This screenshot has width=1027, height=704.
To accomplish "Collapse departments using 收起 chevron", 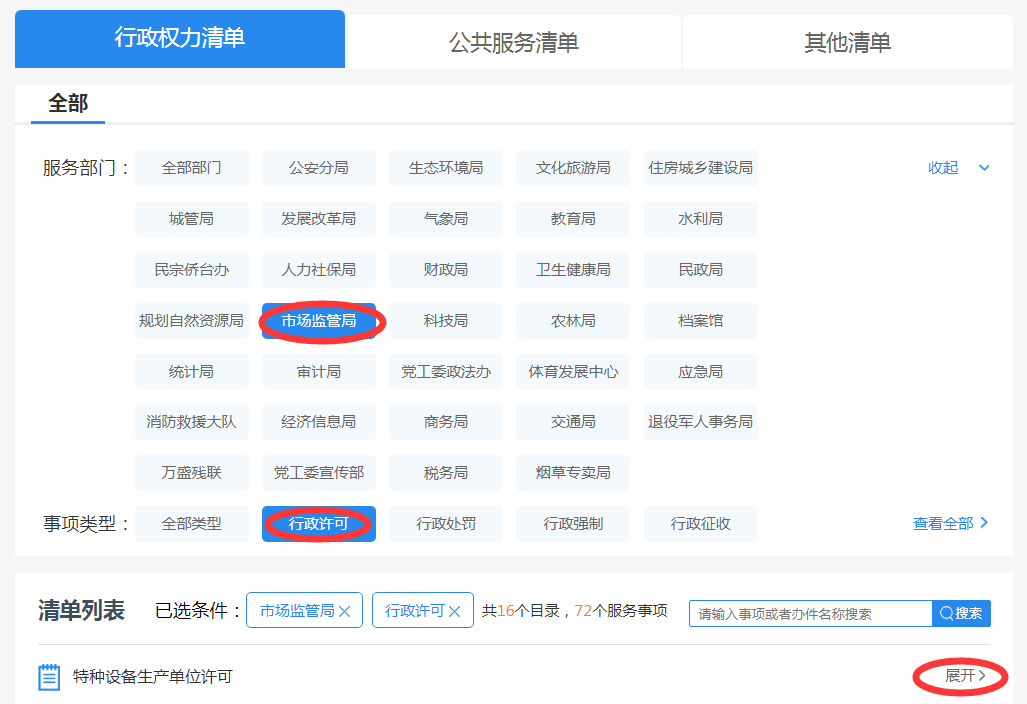I will pyautogui.click(x=984, y=168).
